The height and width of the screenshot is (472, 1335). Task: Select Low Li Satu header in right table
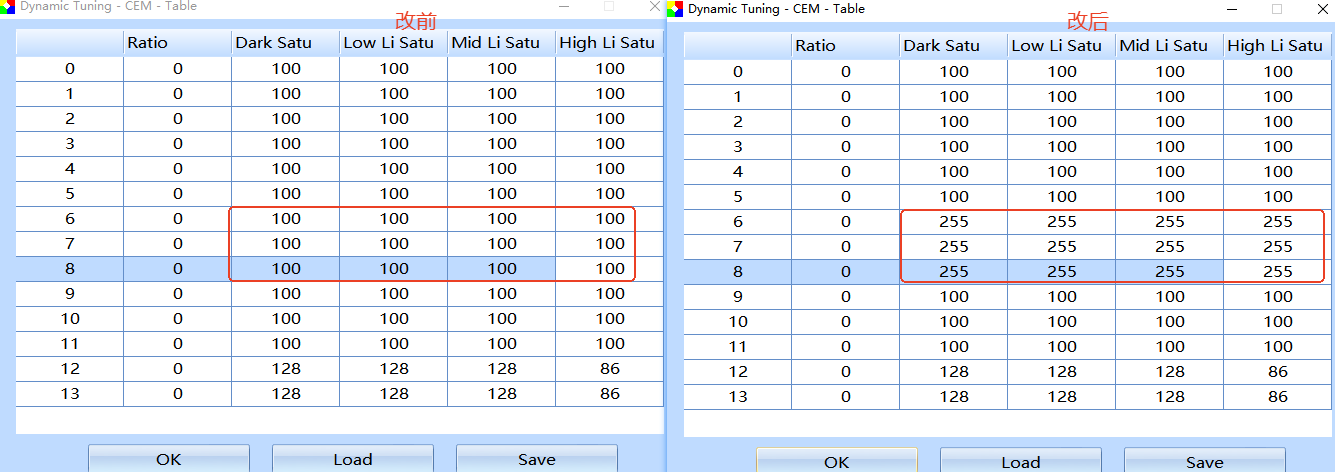tap(1062, 45)
